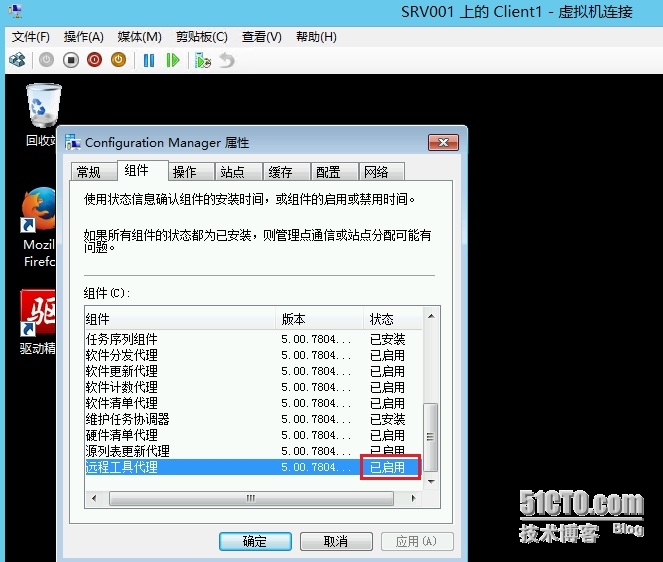Open the 帮助(H) menu

tap(316, 37)
